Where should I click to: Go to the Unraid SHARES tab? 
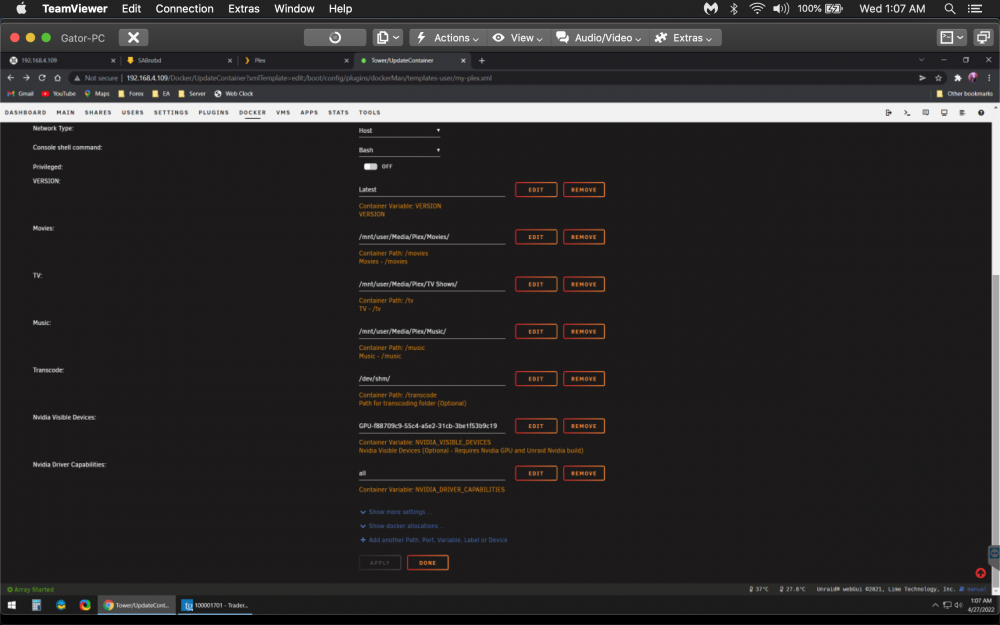[98, 112]
